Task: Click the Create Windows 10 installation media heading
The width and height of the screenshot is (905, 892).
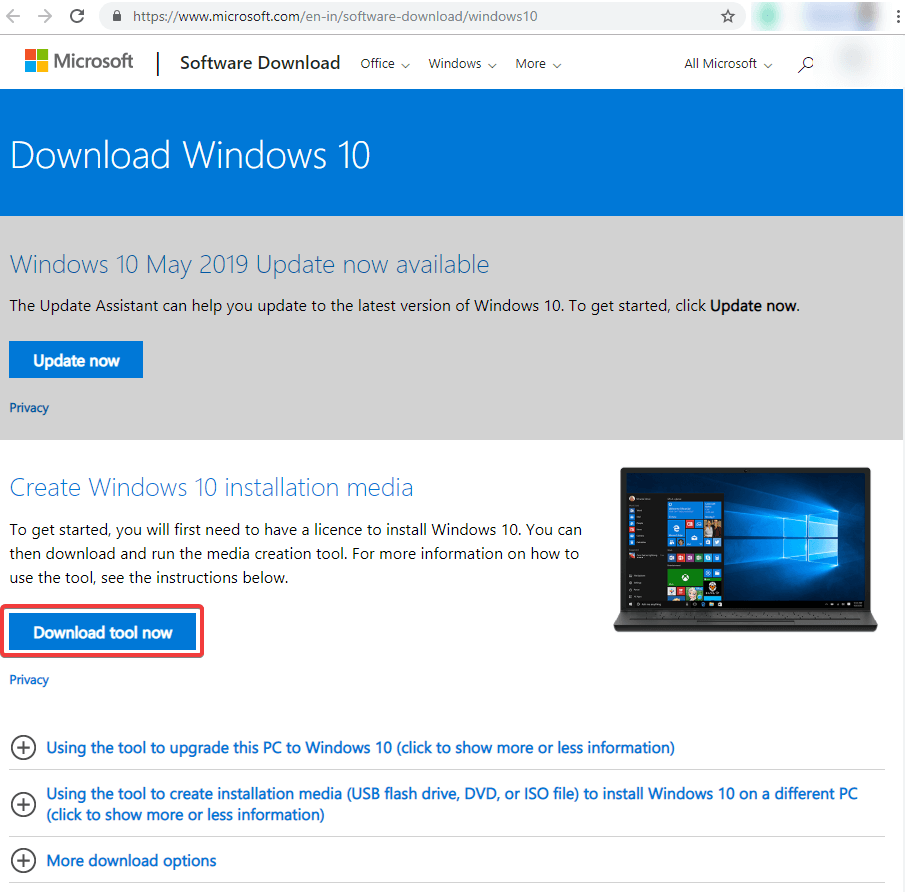Action: (211, 487)
